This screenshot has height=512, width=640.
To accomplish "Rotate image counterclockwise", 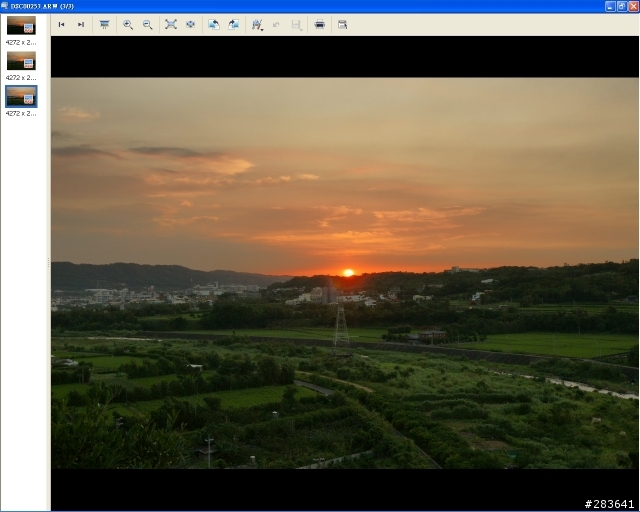I will [x=214, y=24].
